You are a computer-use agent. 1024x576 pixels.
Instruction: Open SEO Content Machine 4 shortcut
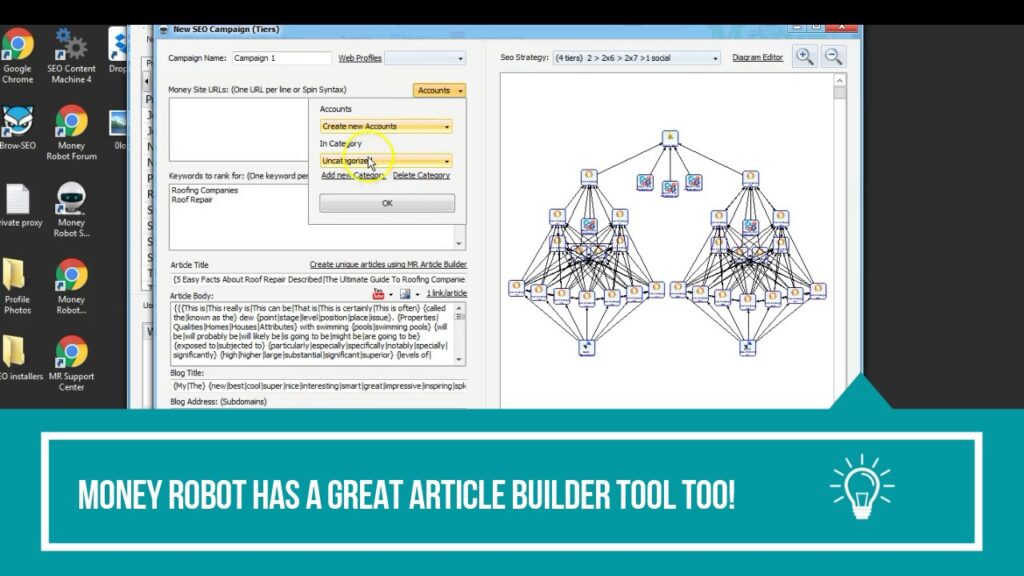pyautogui.click(x=71, y=56)
